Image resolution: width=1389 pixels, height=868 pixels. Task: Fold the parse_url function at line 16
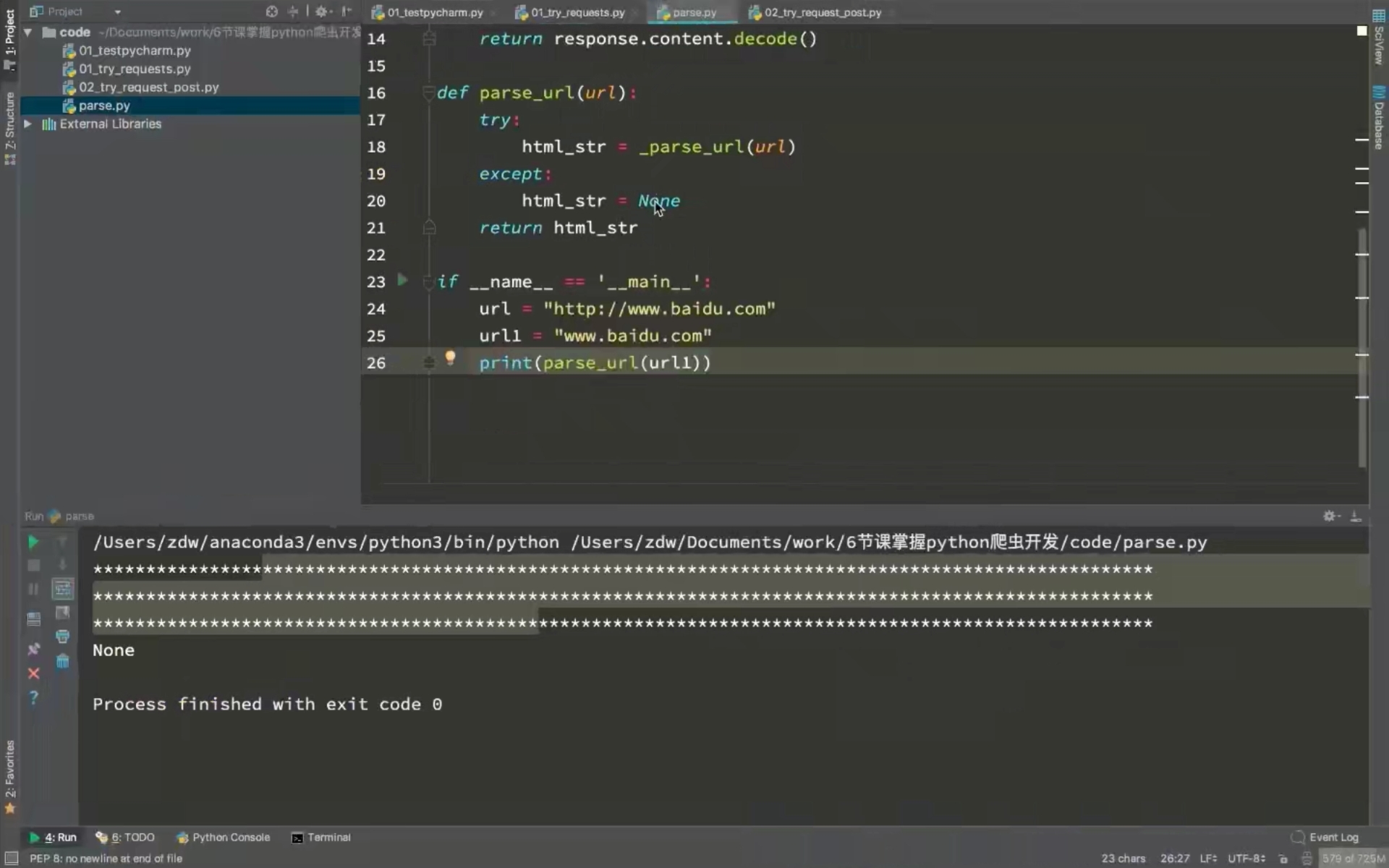coord(429,93)
